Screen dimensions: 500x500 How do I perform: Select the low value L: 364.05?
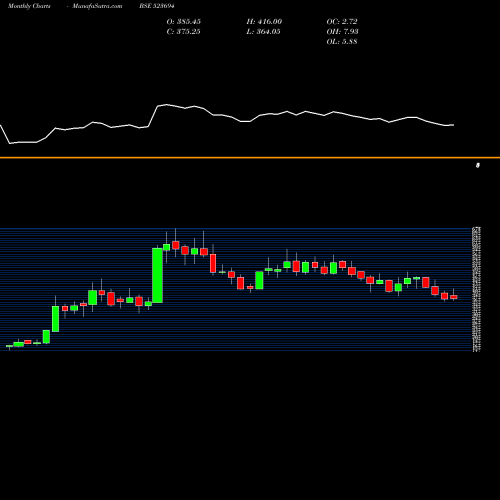[x=263, y=32]
